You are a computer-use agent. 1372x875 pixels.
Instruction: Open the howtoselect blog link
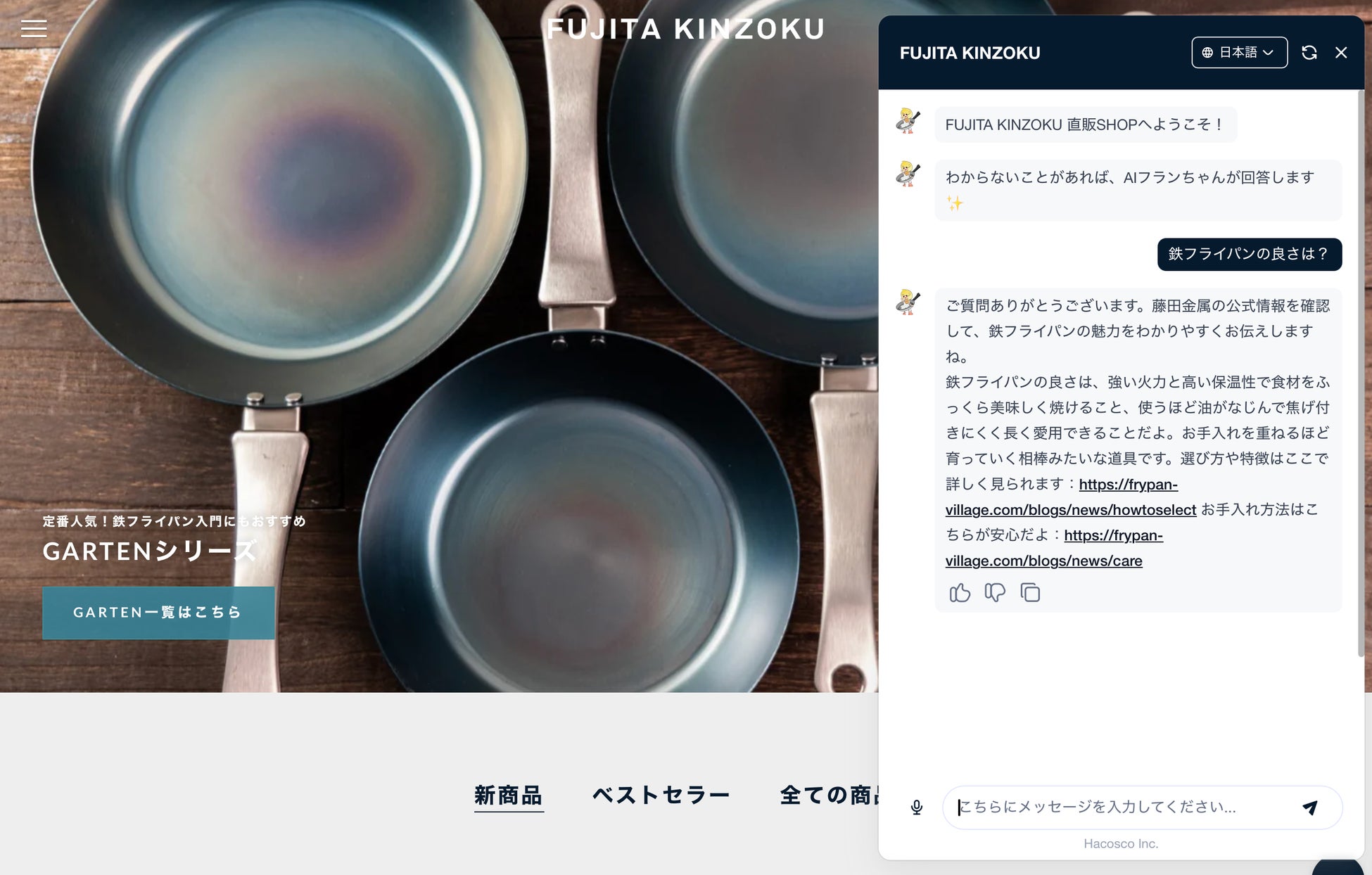[x=1070, y=510]
